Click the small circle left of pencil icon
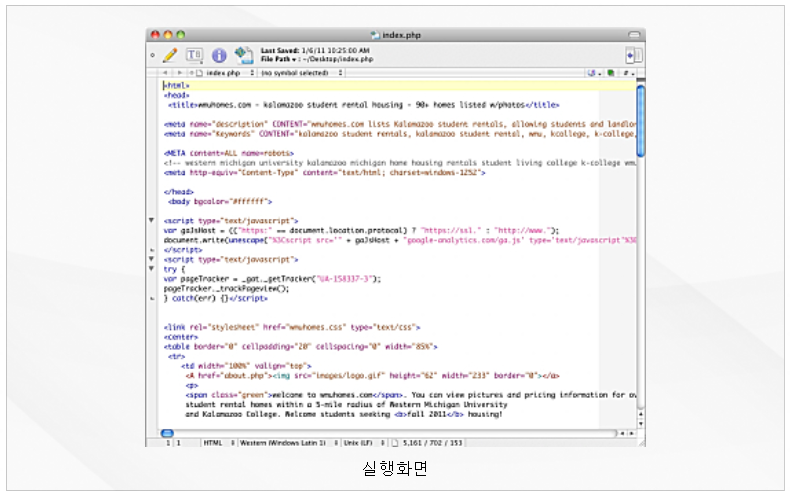This screenshot has width=790, height=495. (x=153, y=55)
